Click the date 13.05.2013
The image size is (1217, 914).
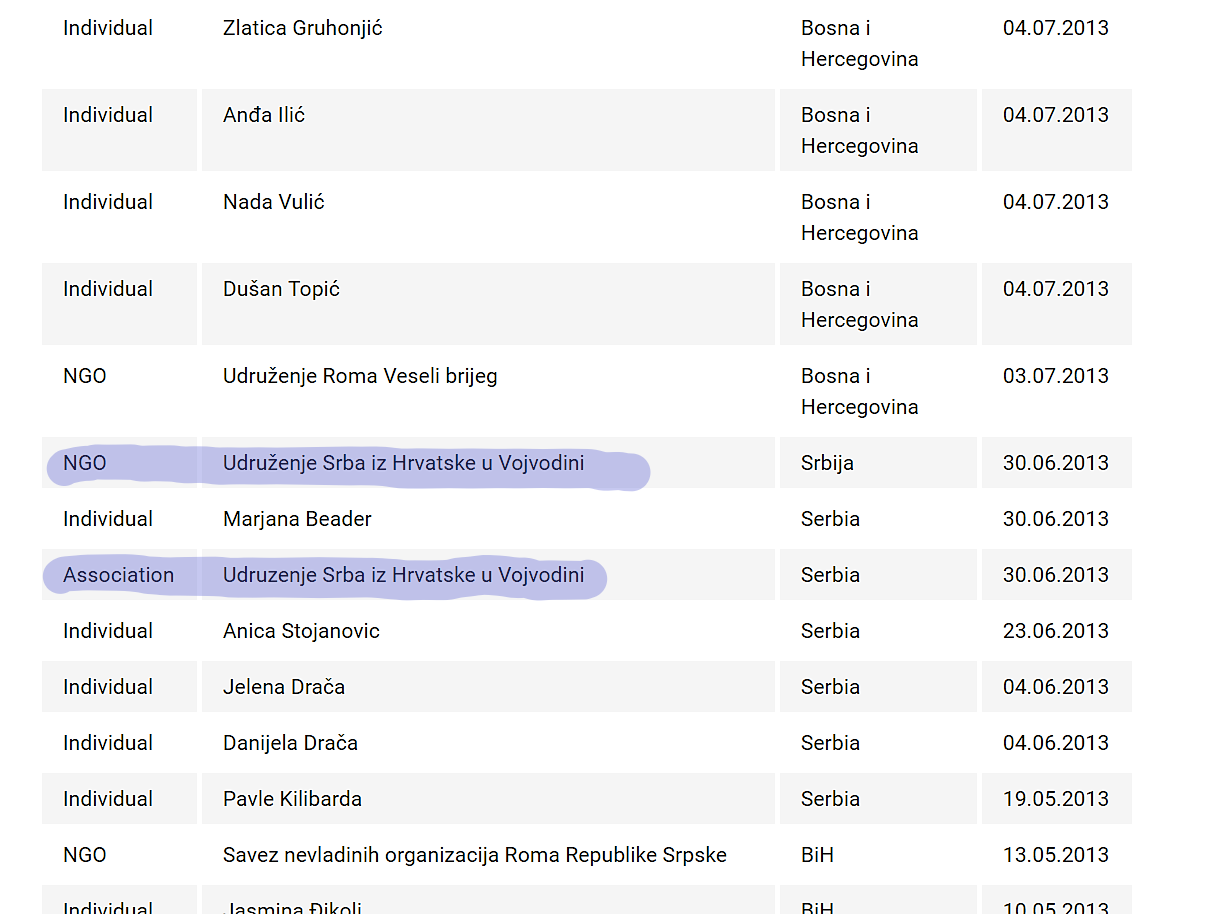(x=1055, y=855)
